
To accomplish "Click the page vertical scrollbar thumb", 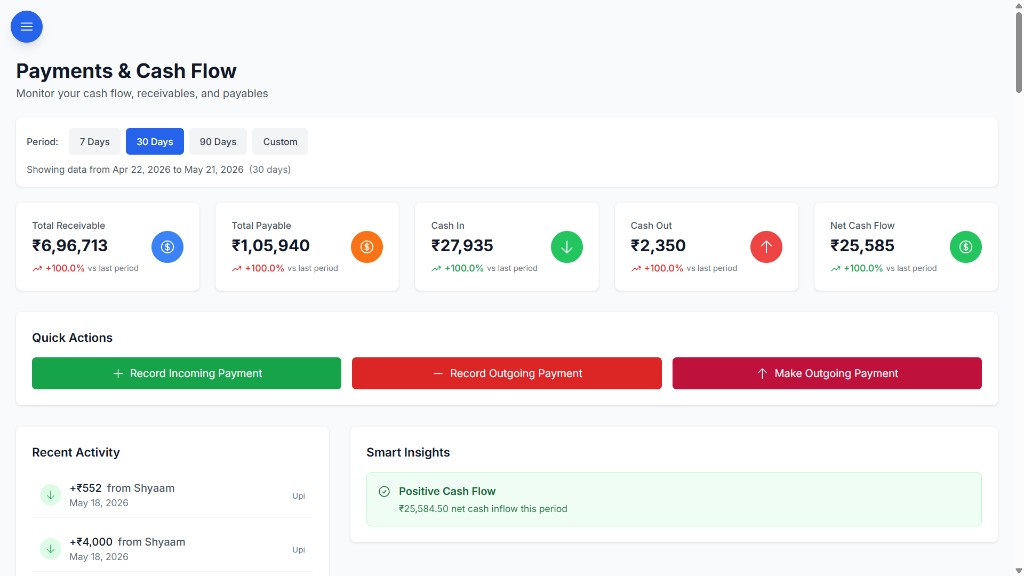I will point(1019,51).
